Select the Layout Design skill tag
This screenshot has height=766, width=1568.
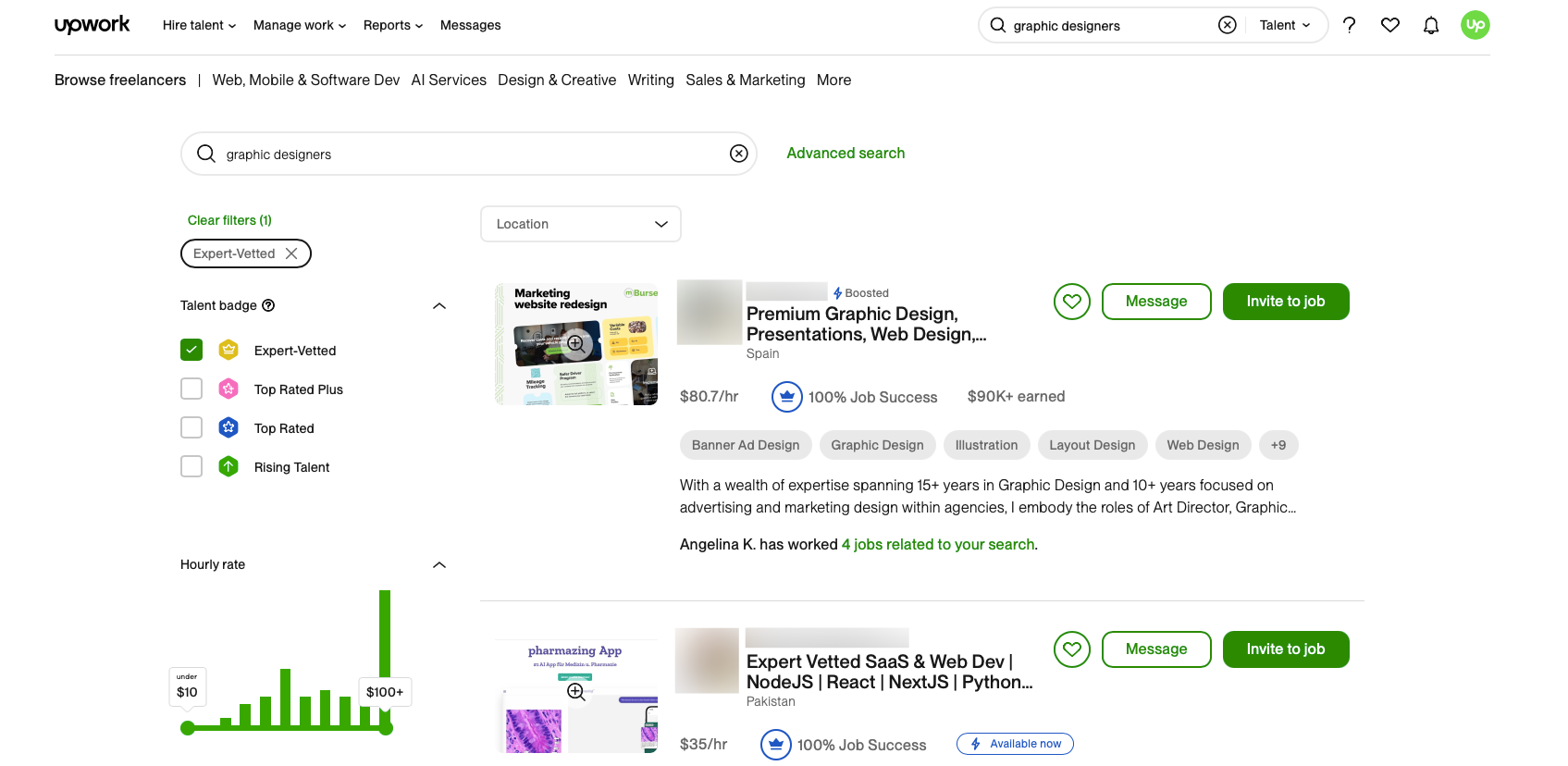(1093, 445)
